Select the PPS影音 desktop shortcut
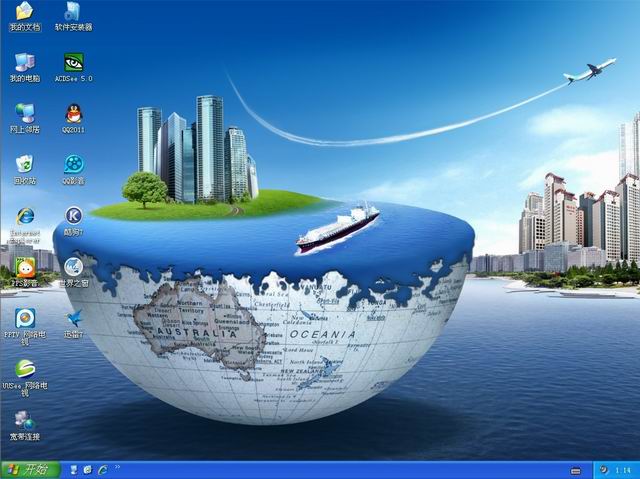Screen dimensions: 640x479 [x=25, y=273]
